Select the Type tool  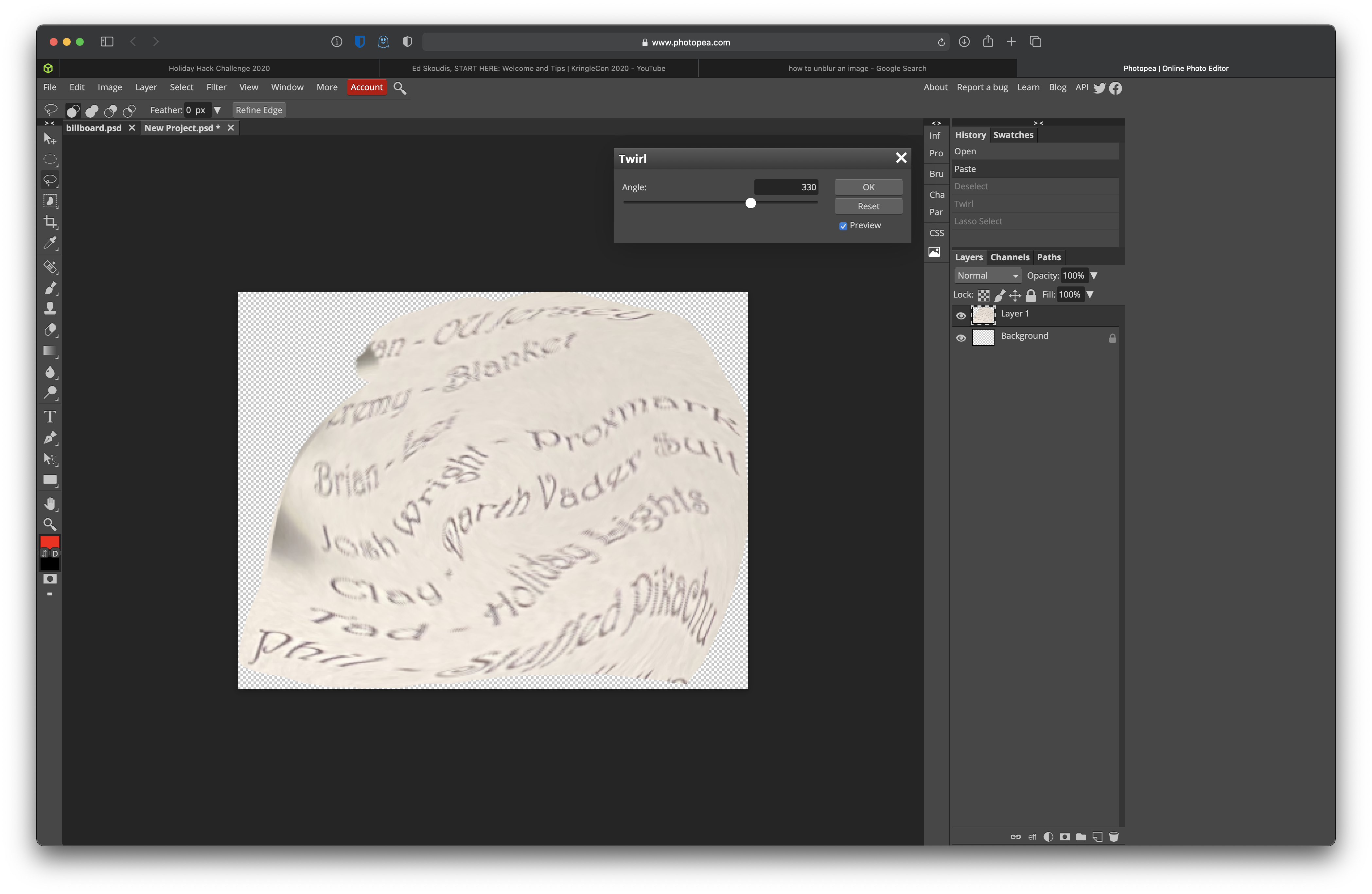point(50,417)
